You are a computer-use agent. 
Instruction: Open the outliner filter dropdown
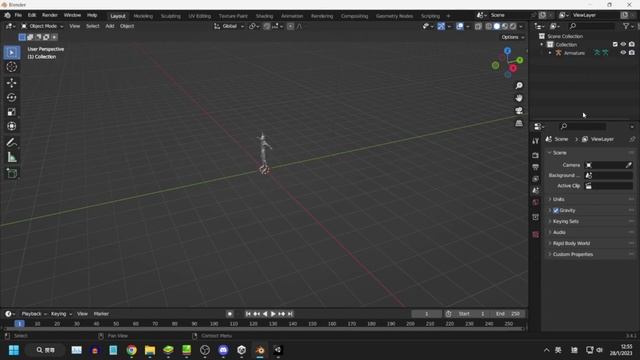coord(628,26)
